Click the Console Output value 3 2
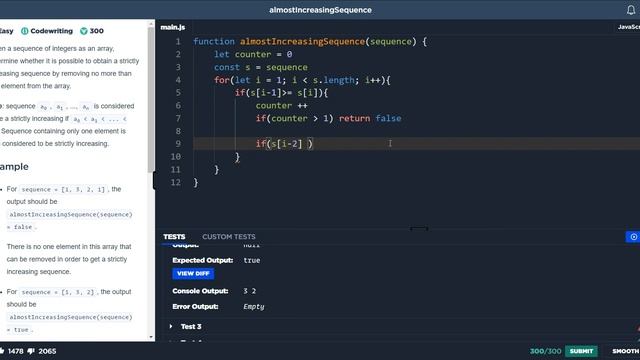The height and width of the screenshot is (360, 640). click(249, 291)
